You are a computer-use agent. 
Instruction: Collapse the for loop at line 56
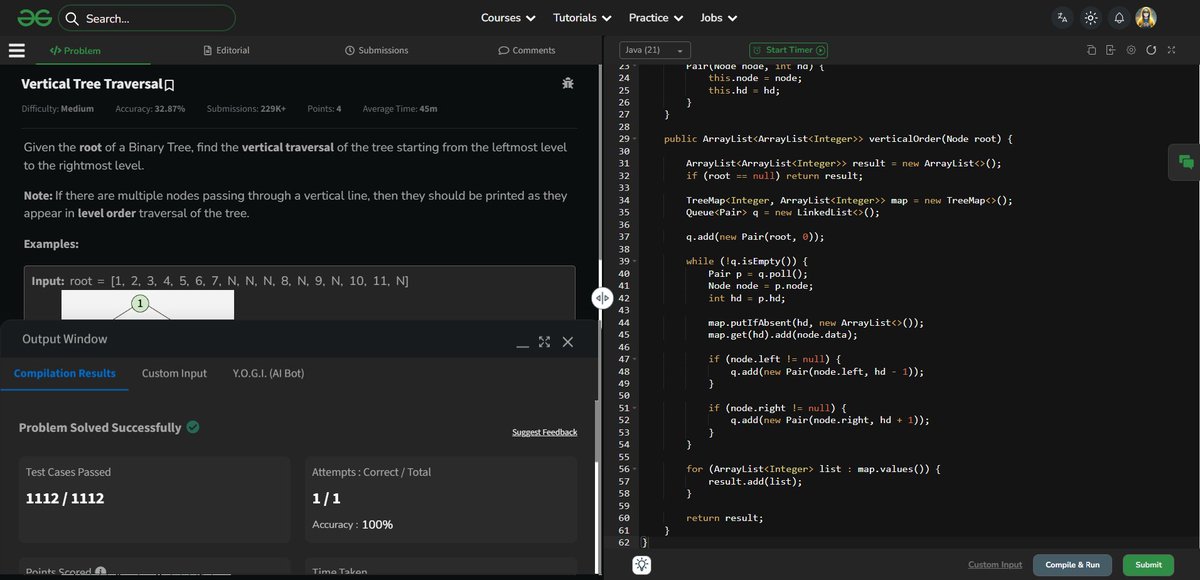pyautogui.click(x=636, y=468)
